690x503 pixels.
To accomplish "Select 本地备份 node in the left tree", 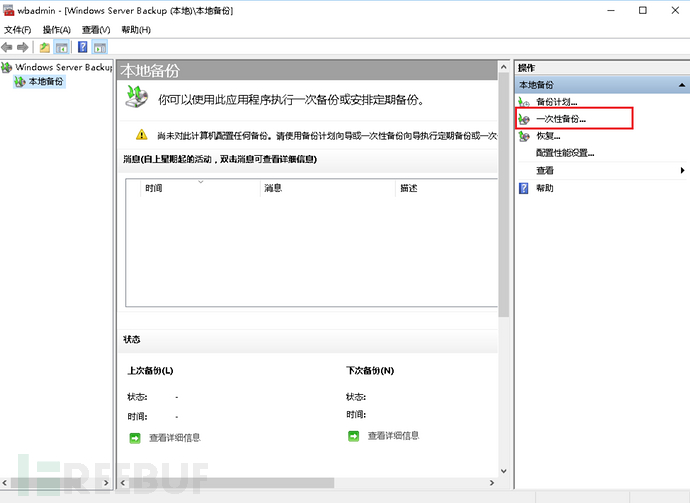I will click(x=46, y=81).
